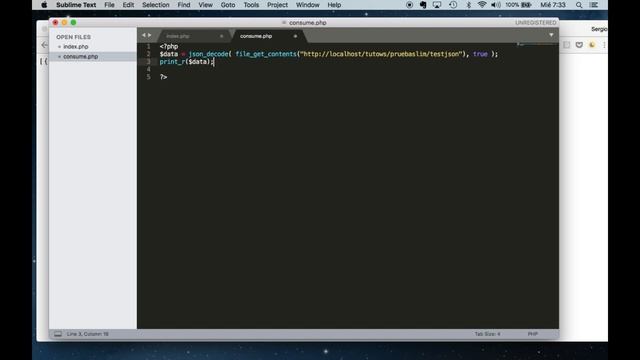Click the battery 100% indicator

(518, 5)
